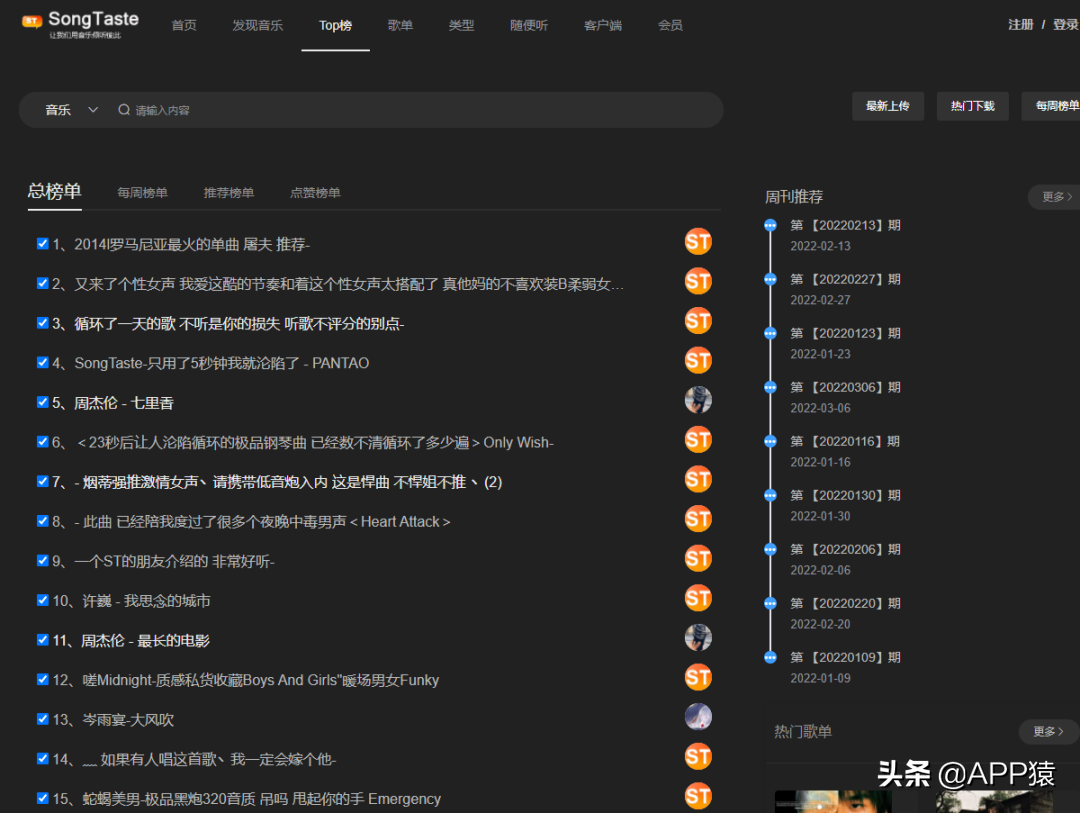Viewport: 1080px width, 813px height.
Task: Click timeline dot for issue 20220109
Action: point(770,657)
